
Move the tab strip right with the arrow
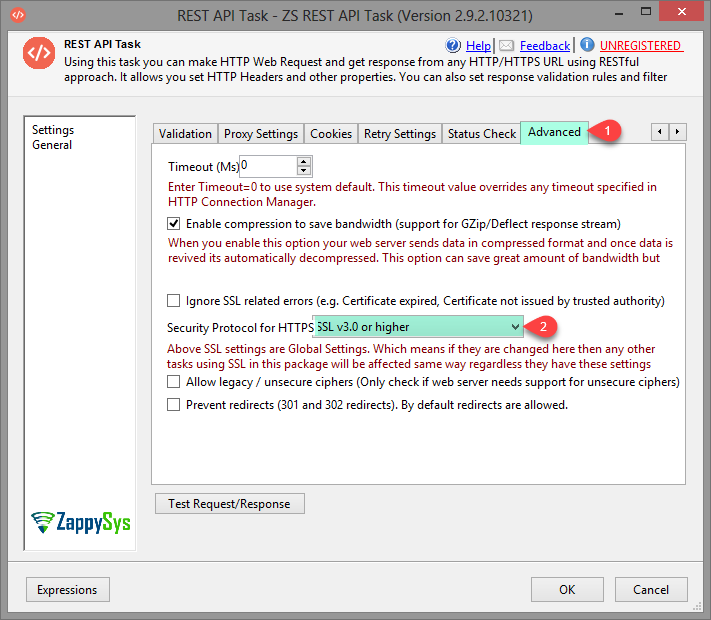[677, 132]
